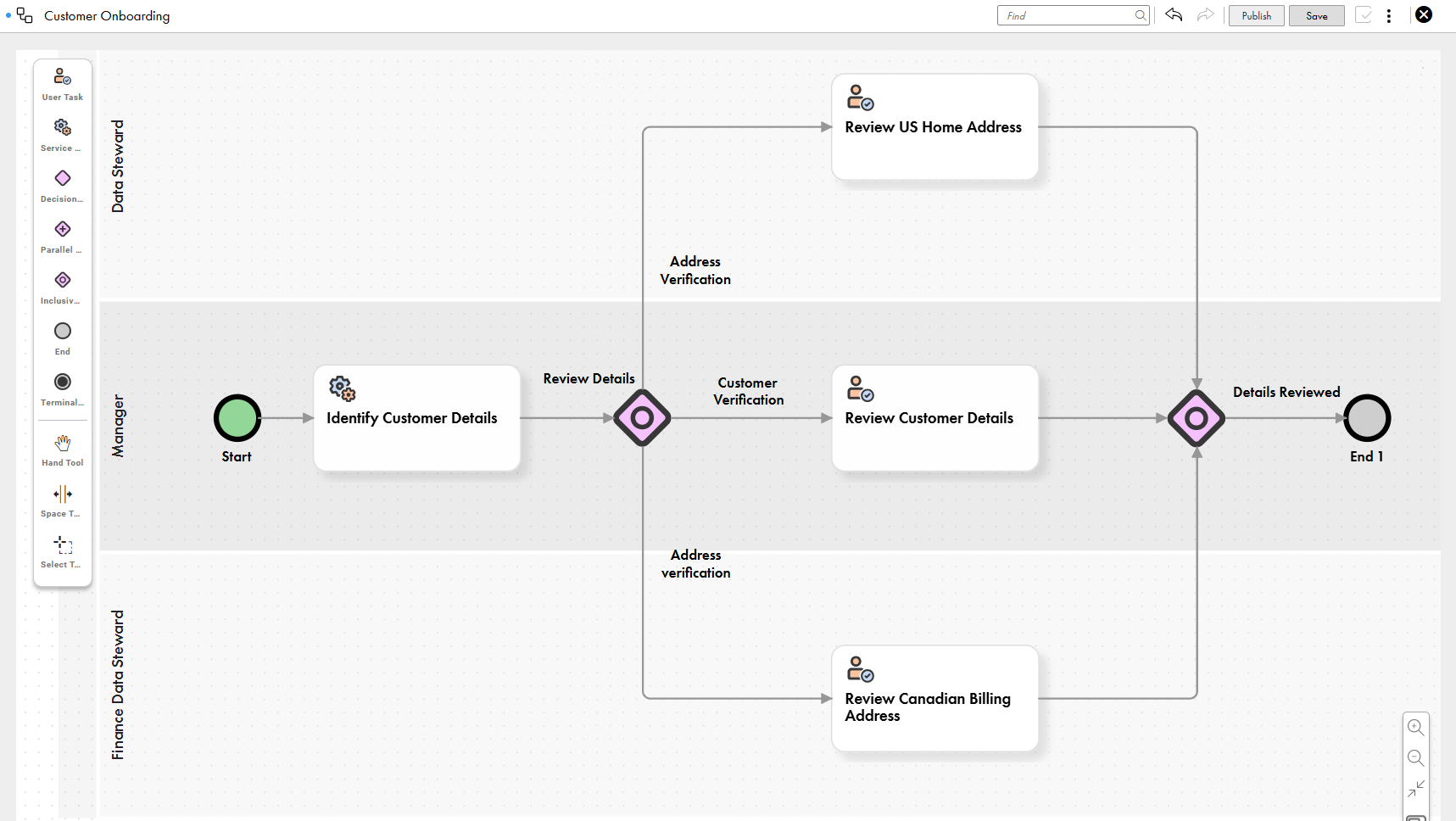Click the validate checkmark icon

(1364, 15)
